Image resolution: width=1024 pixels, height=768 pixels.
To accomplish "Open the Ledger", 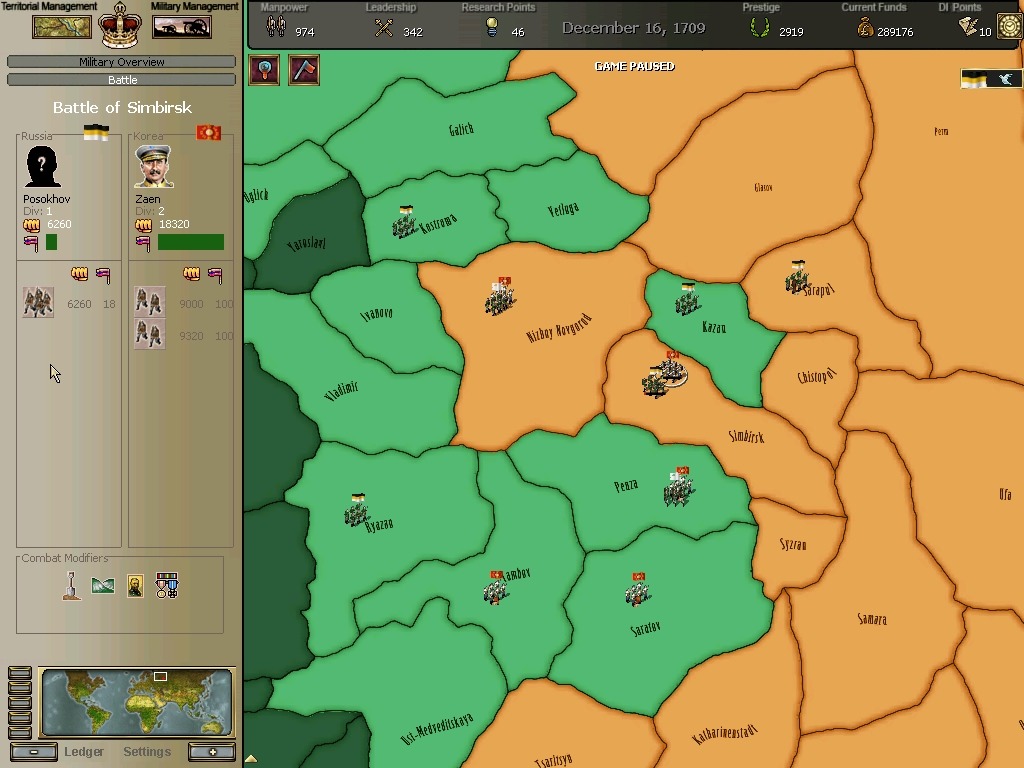I will click(x=84, y=752).
